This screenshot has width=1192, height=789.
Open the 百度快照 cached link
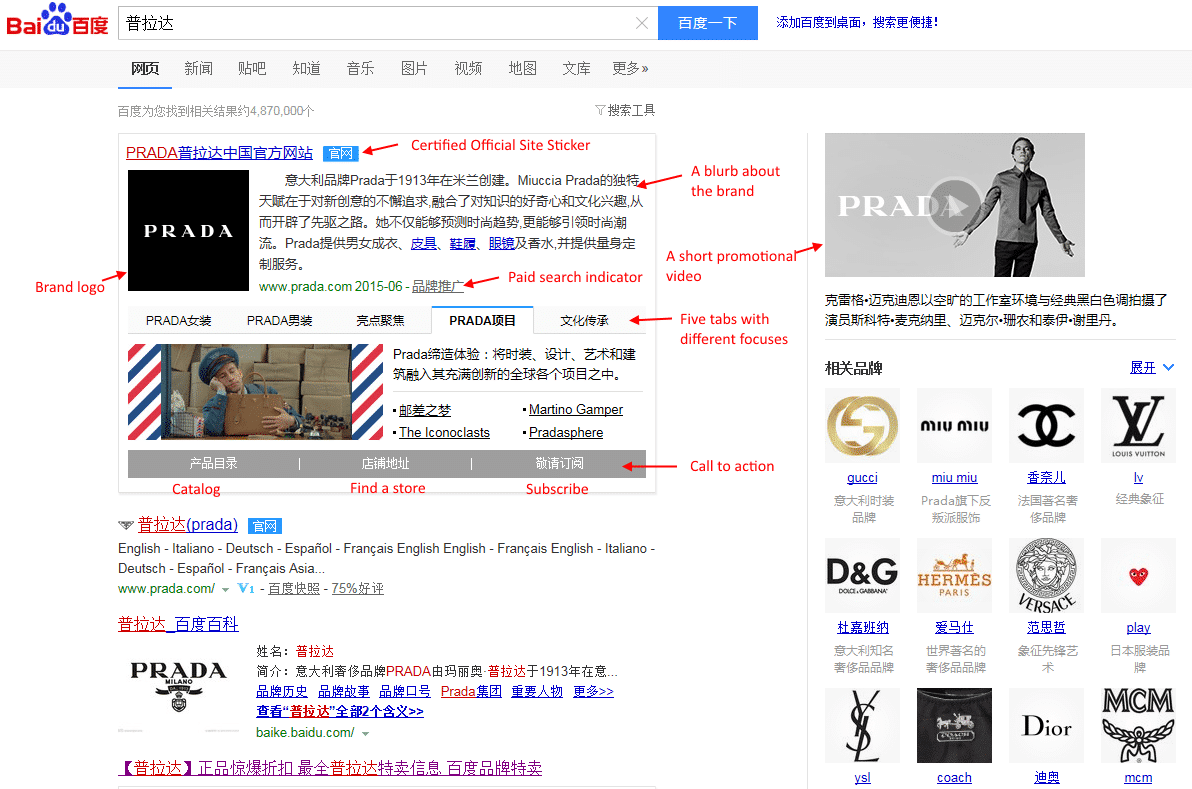click(293, 588)
